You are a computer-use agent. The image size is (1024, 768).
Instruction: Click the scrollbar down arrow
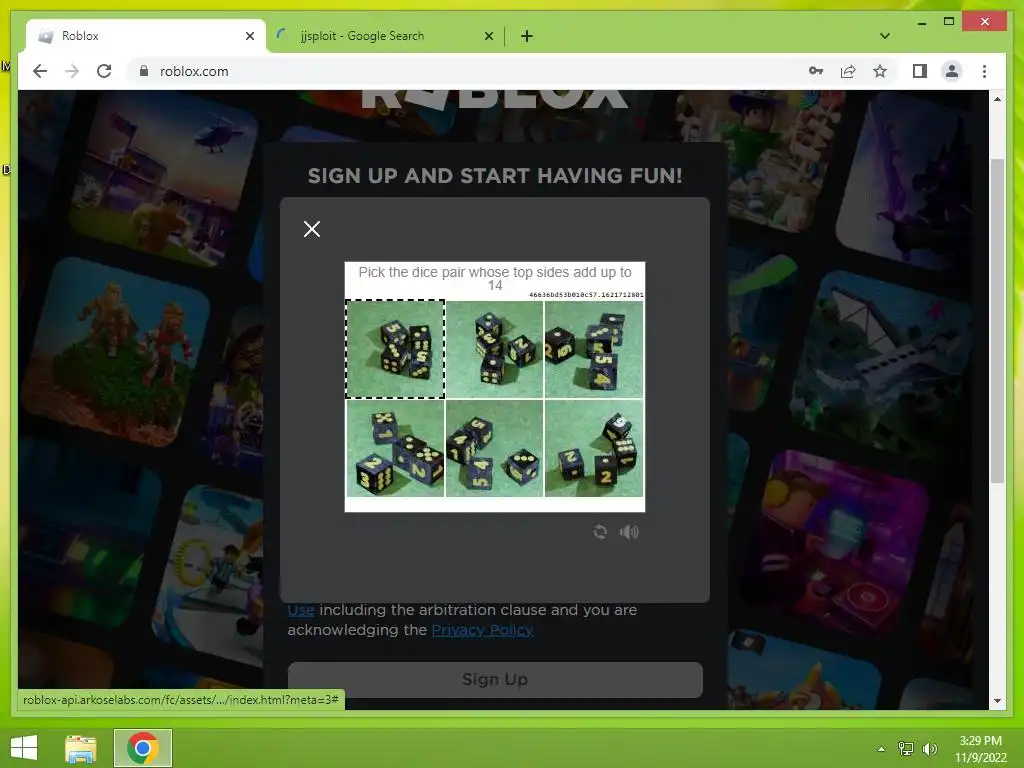coord(997,701)
